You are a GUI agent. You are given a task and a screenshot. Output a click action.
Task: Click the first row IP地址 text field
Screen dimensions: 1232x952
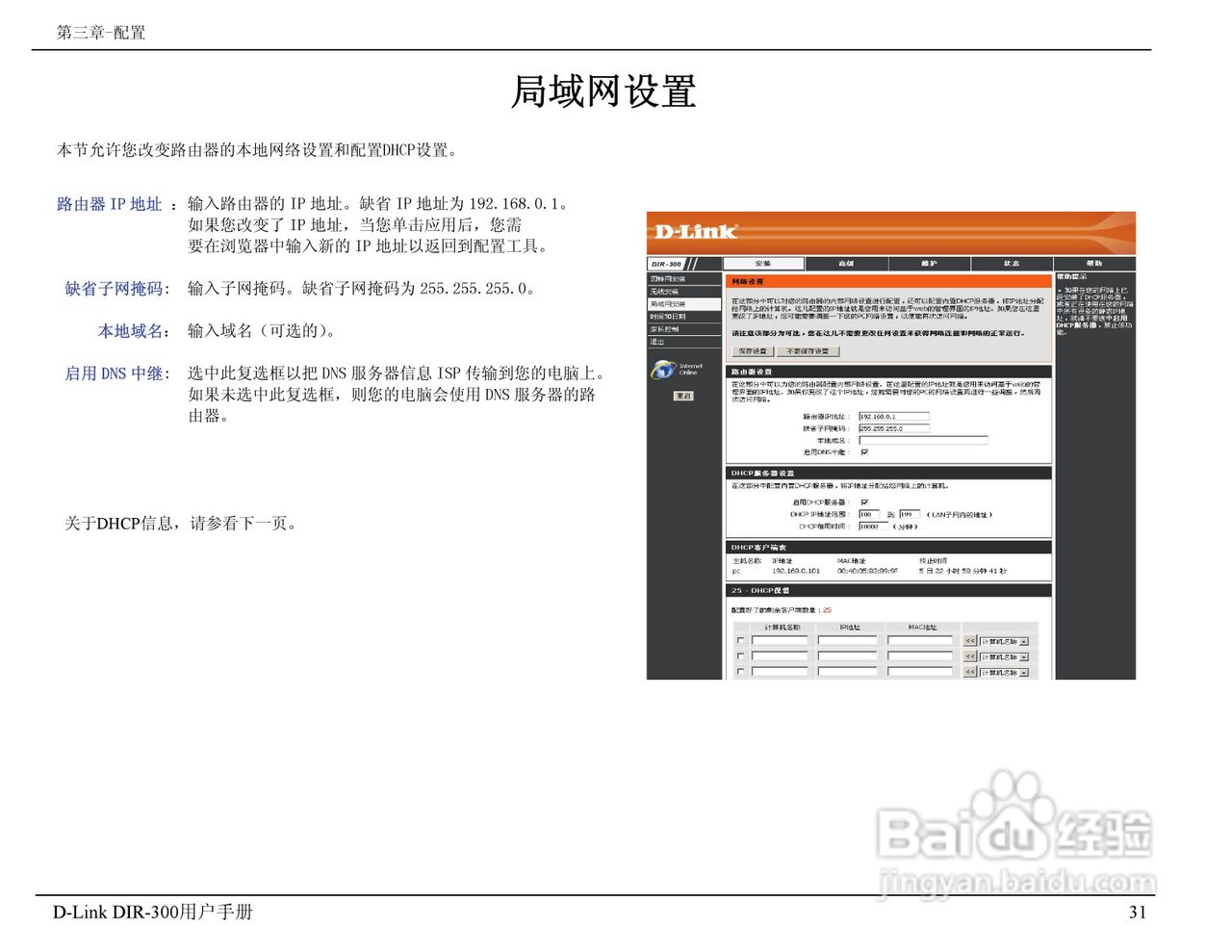(x=847, y=640)
